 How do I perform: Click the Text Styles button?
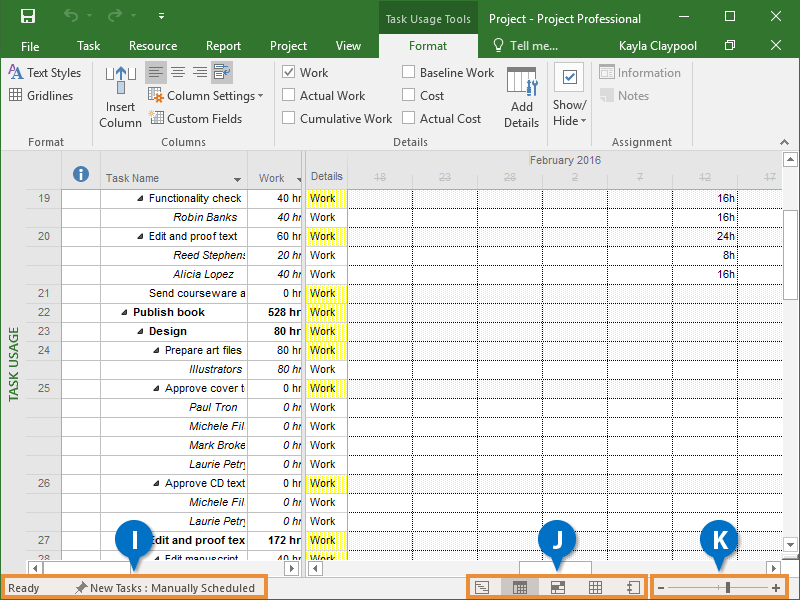coord(45,73)
